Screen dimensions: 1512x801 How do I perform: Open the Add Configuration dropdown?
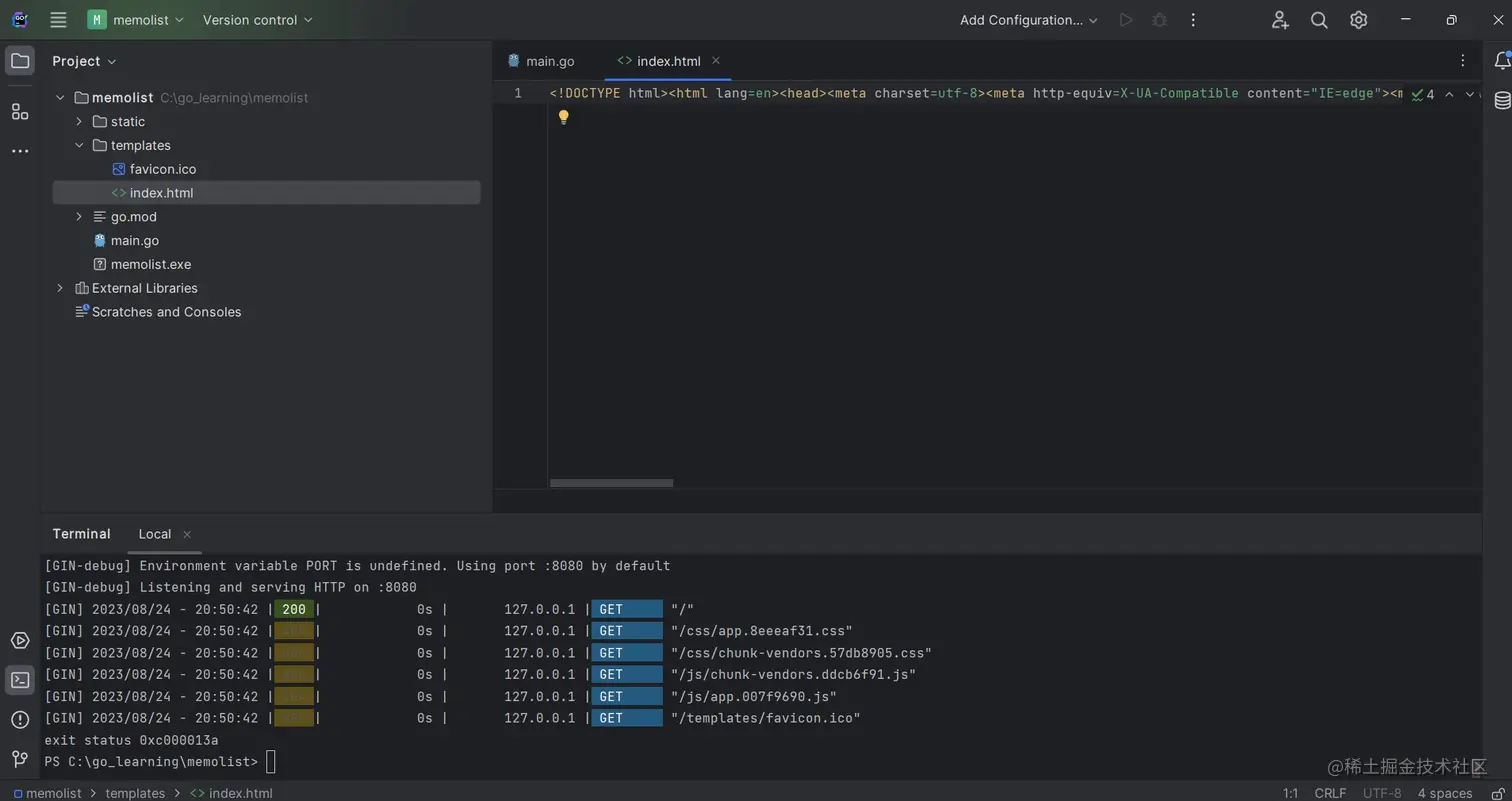tap(1028, 20)
